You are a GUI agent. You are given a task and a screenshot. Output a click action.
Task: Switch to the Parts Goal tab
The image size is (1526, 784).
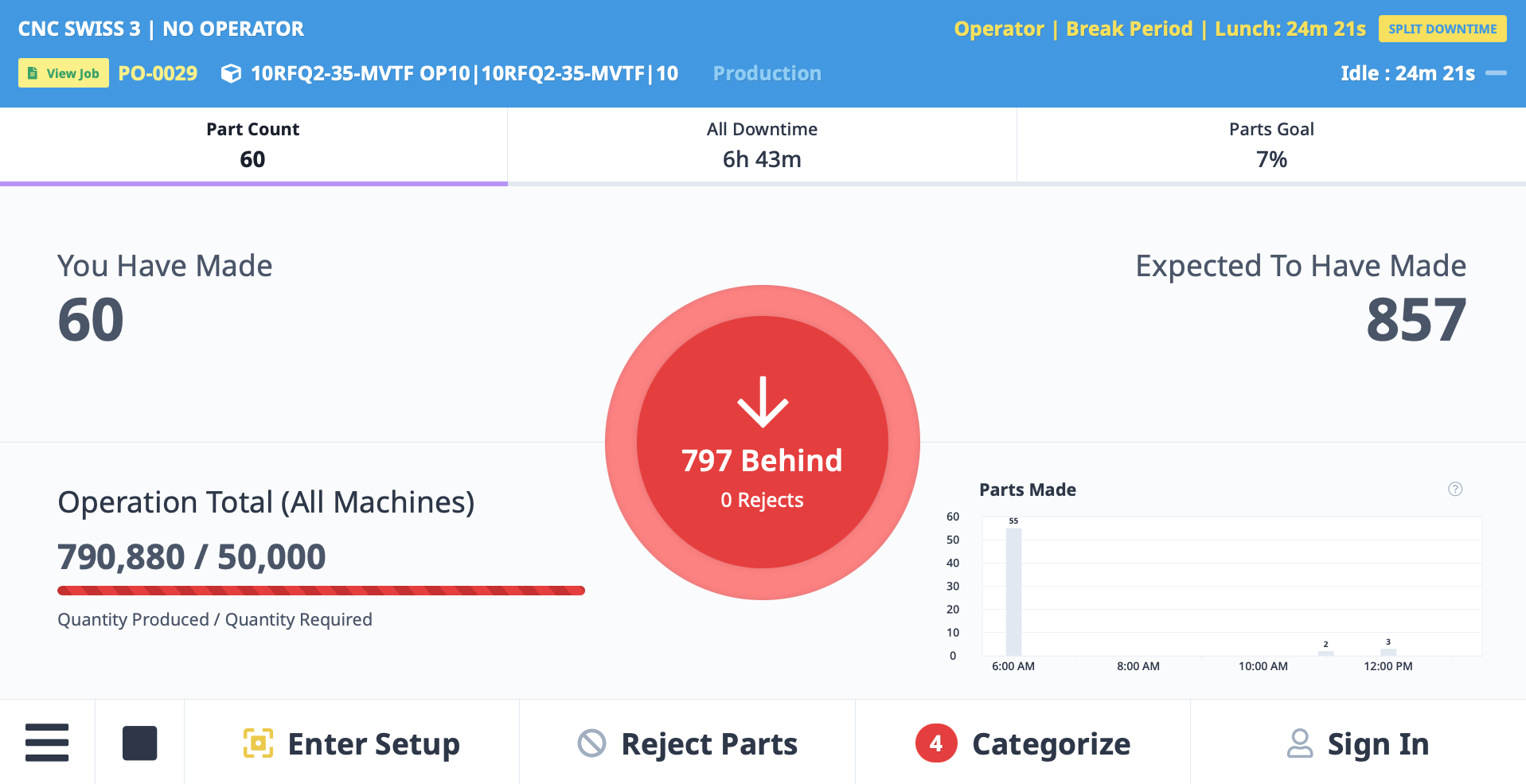pos(1270,145)
